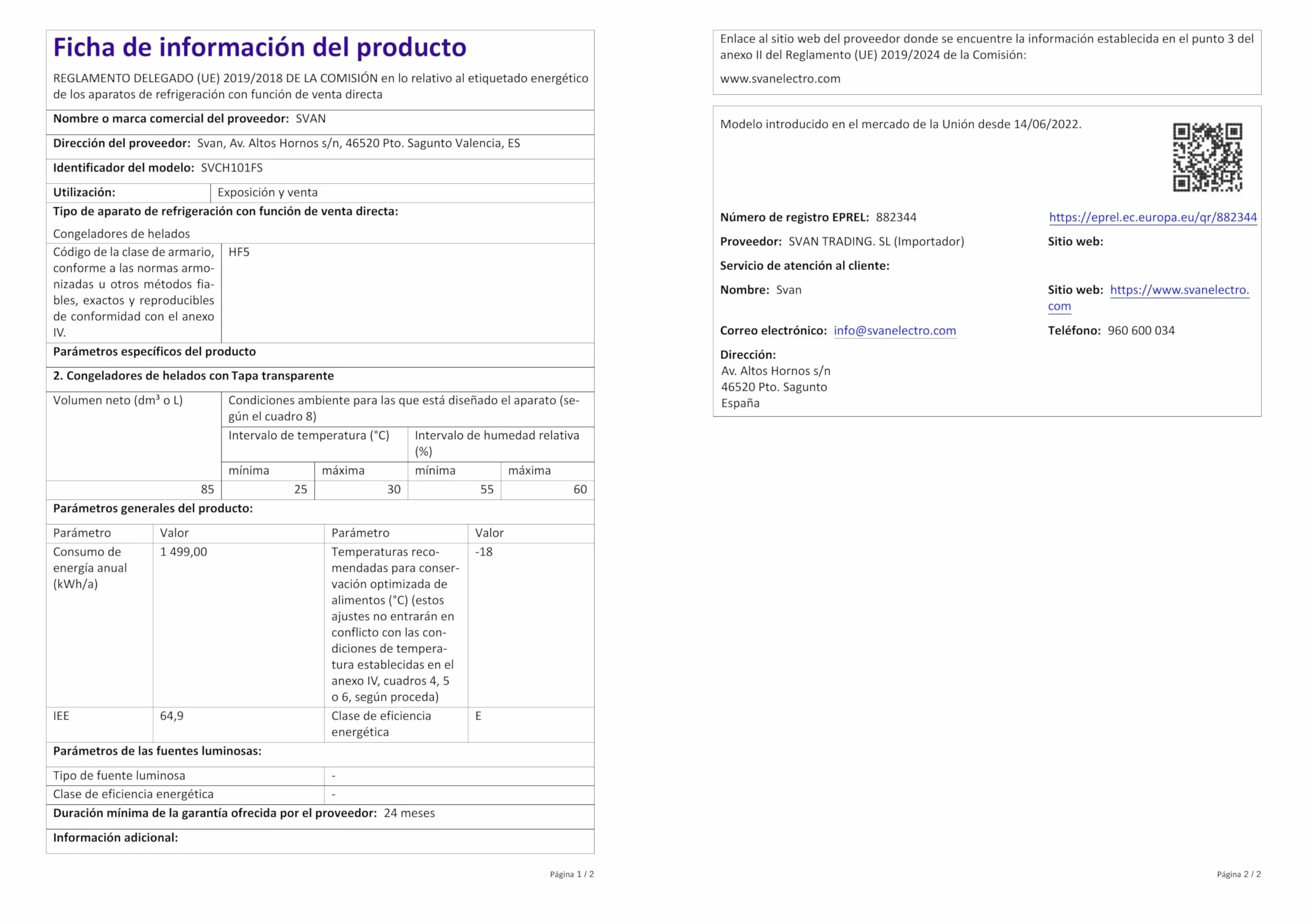Follow the https://www.svanelectro. customer service website link

coord(1179,290)
